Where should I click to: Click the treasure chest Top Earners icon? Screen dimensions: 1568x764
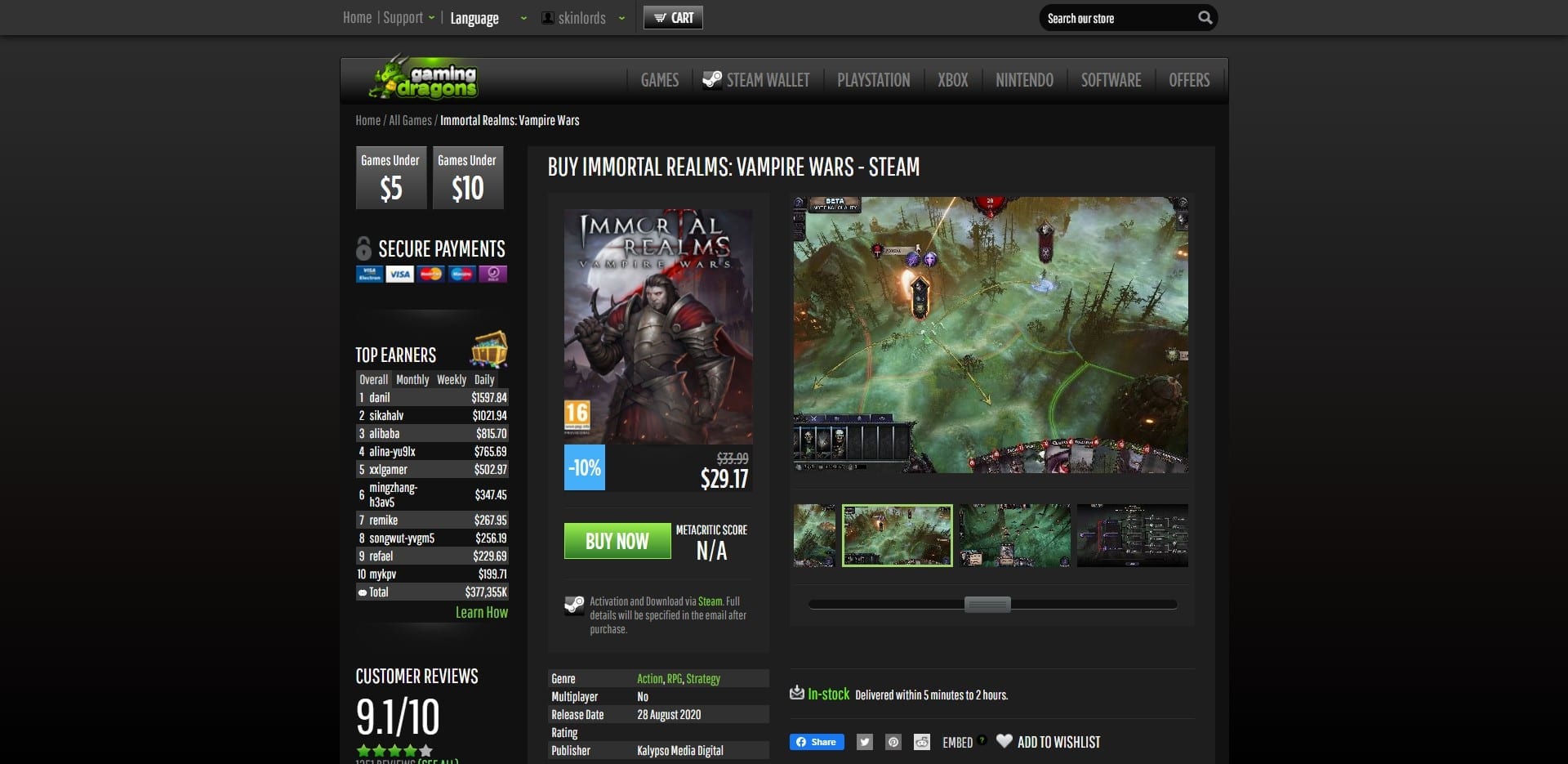[489, 350]
